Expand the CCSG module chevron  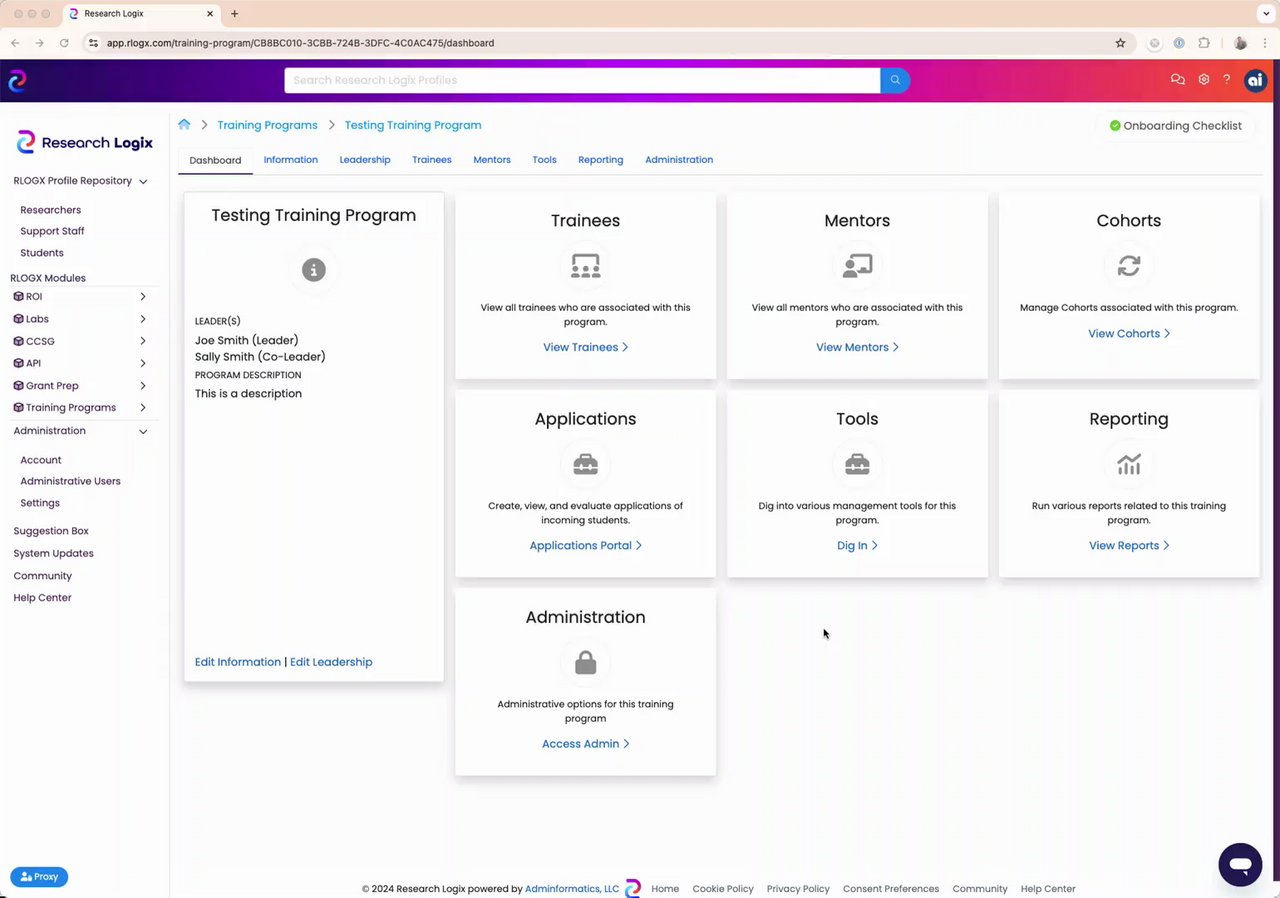[x=143, y=341]
